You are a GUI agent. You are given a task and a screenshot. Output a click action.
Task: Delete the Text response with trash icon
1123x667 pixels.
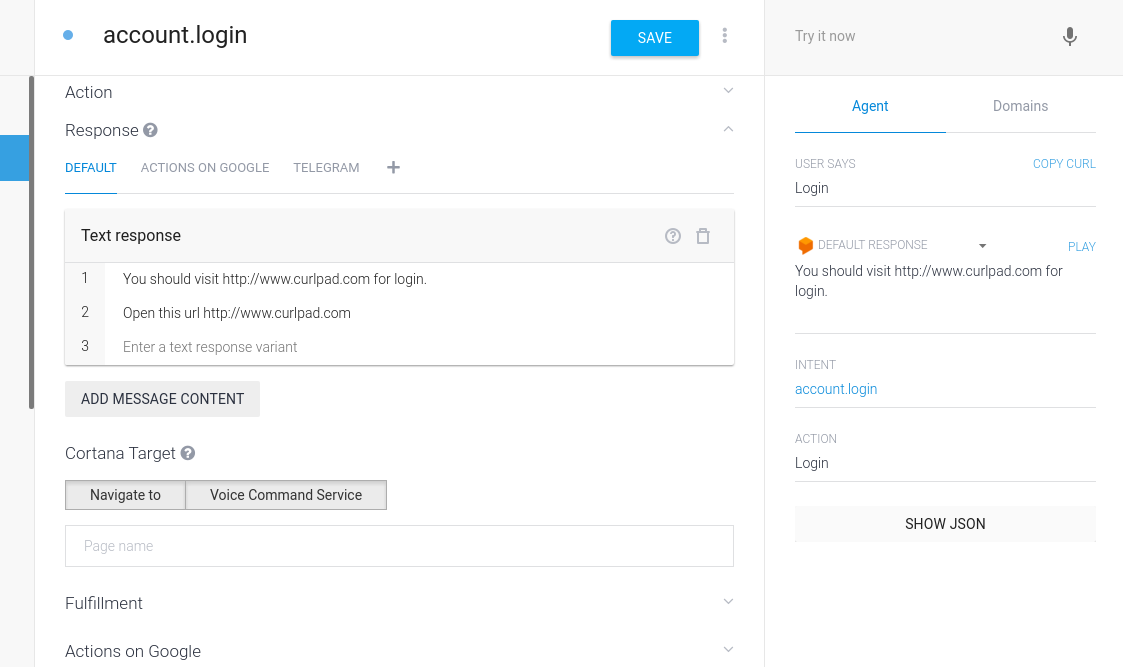pos(703,236)
